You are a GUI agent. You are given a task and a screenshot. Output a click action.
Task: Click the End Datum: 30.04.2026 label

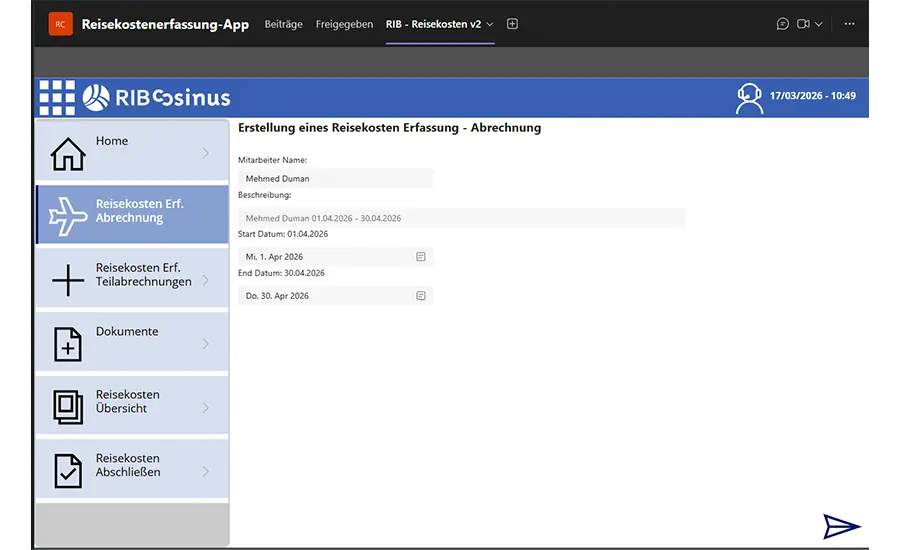click(281, 273)
